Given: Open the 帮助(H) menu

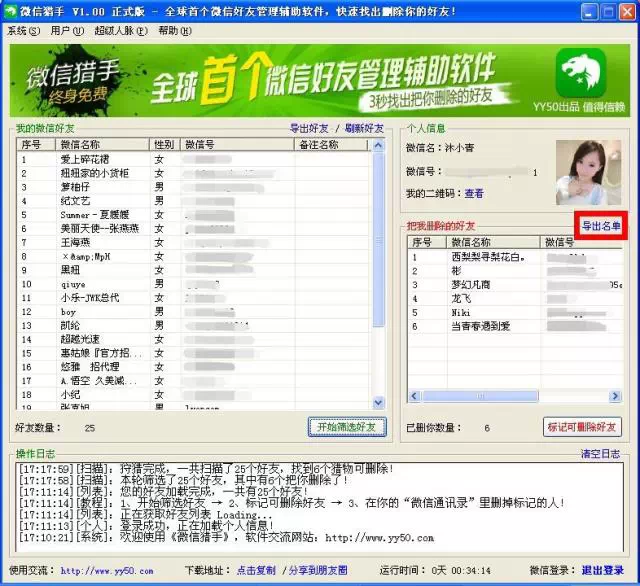Looking at the screenshot, I should pos(174,31).
